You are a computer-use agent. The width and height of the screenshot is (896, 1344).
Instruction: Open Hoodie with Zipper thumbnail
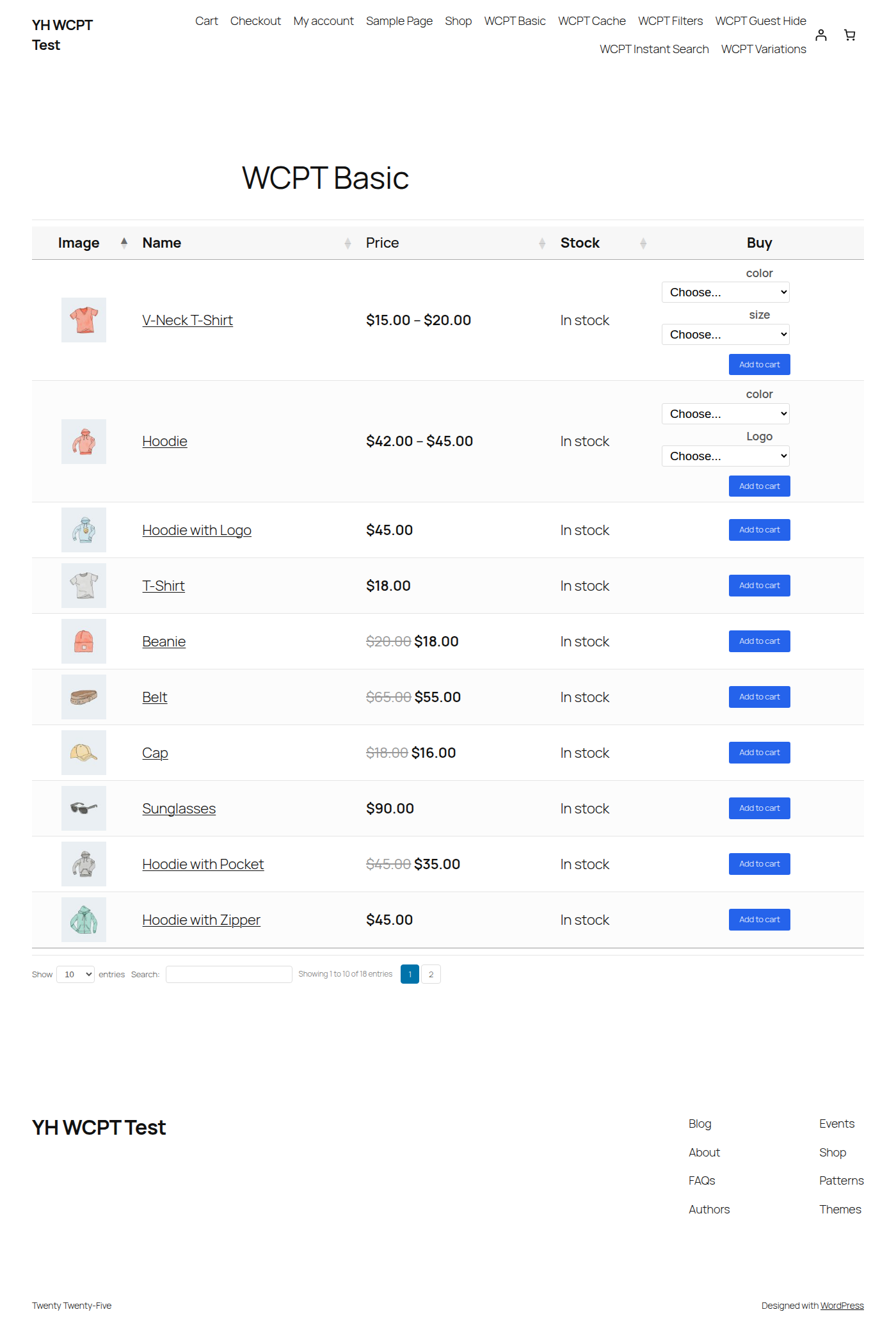[x=84, y=920]
